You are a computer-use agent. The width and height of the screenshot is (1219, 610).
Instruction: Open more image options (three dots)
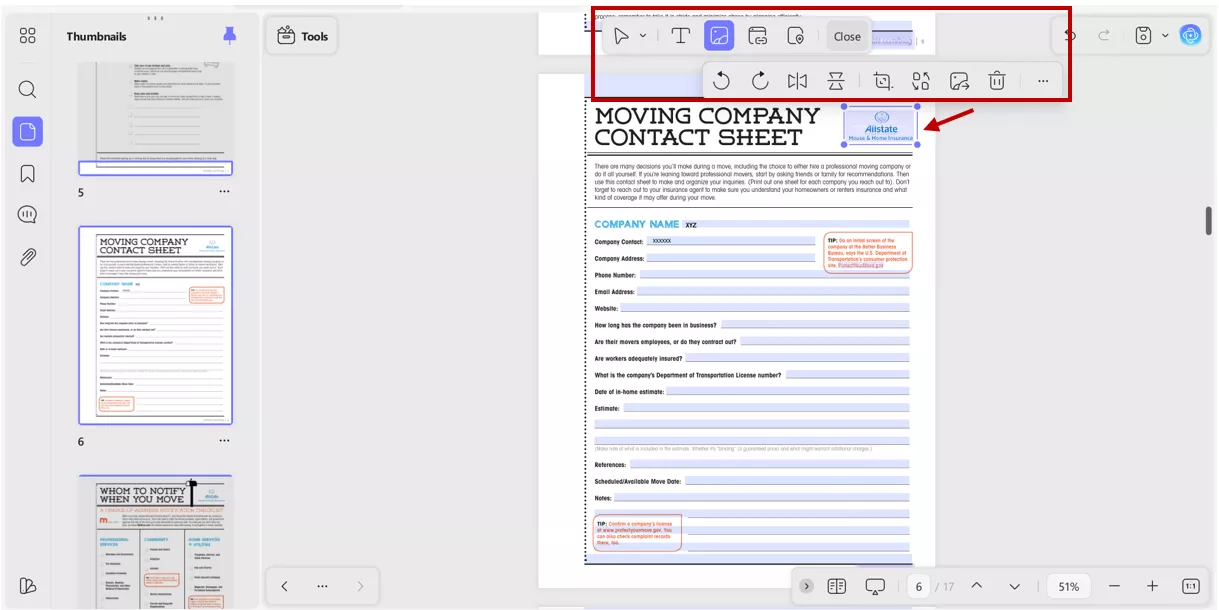coord(1043,81)
